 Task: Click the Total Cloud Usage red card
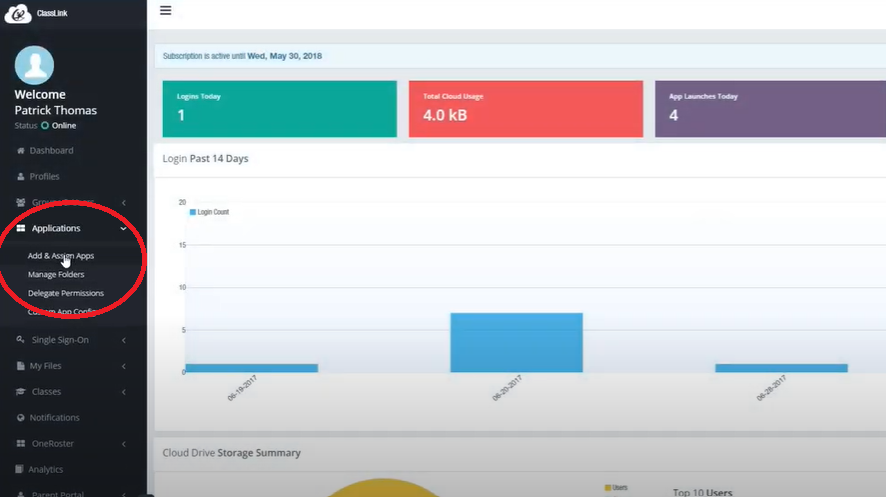coord(526,109)
